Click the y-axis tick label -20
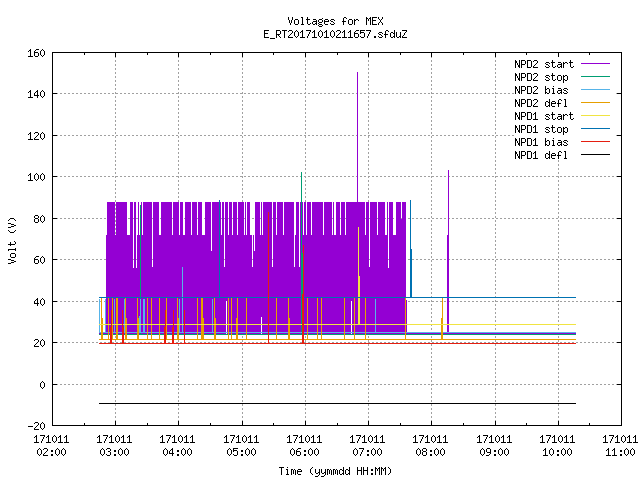 click(x=36, y=426)
